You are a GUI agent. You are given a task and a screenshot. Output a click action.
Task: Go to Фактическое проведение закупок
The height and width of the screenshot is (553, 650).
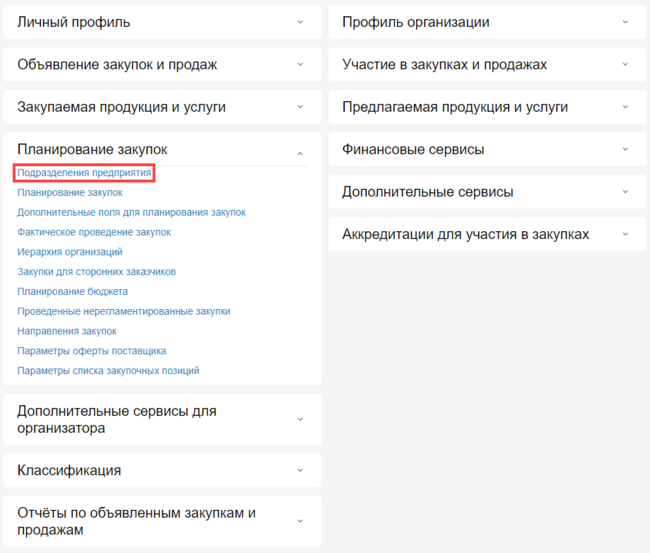[94, 232]
